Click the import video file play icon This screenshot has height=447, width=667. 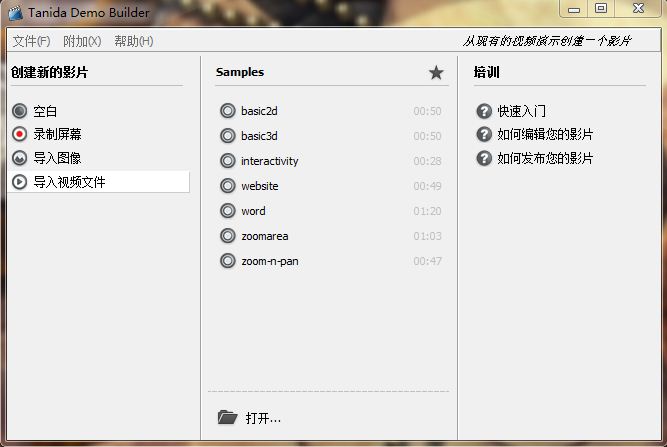click(20, 182)
